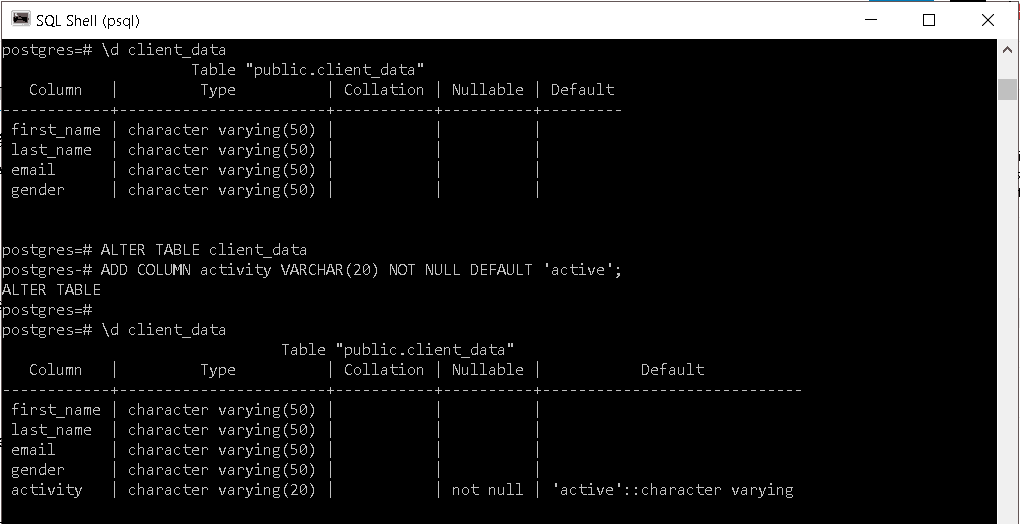Click the 'active'::character varying default value
The height and width of the screenshot is (524, 1020).
pos(673,490)
